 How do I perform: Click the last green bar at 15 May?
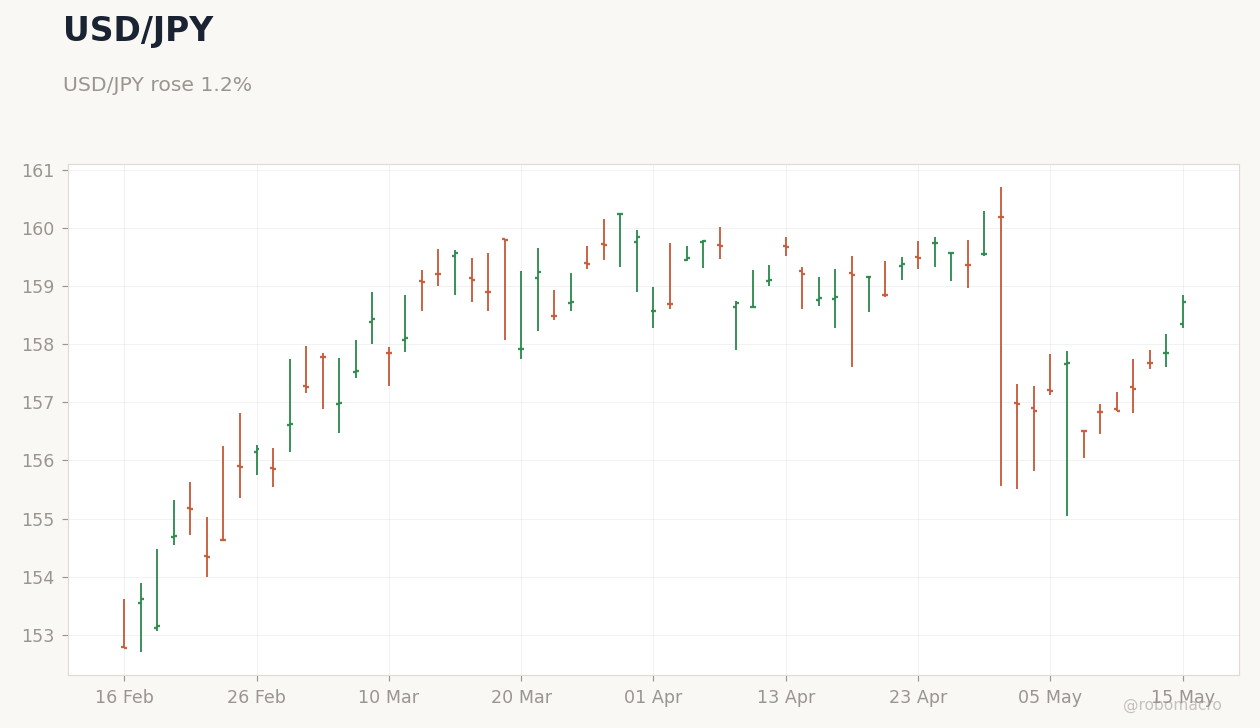point(1183,311)
